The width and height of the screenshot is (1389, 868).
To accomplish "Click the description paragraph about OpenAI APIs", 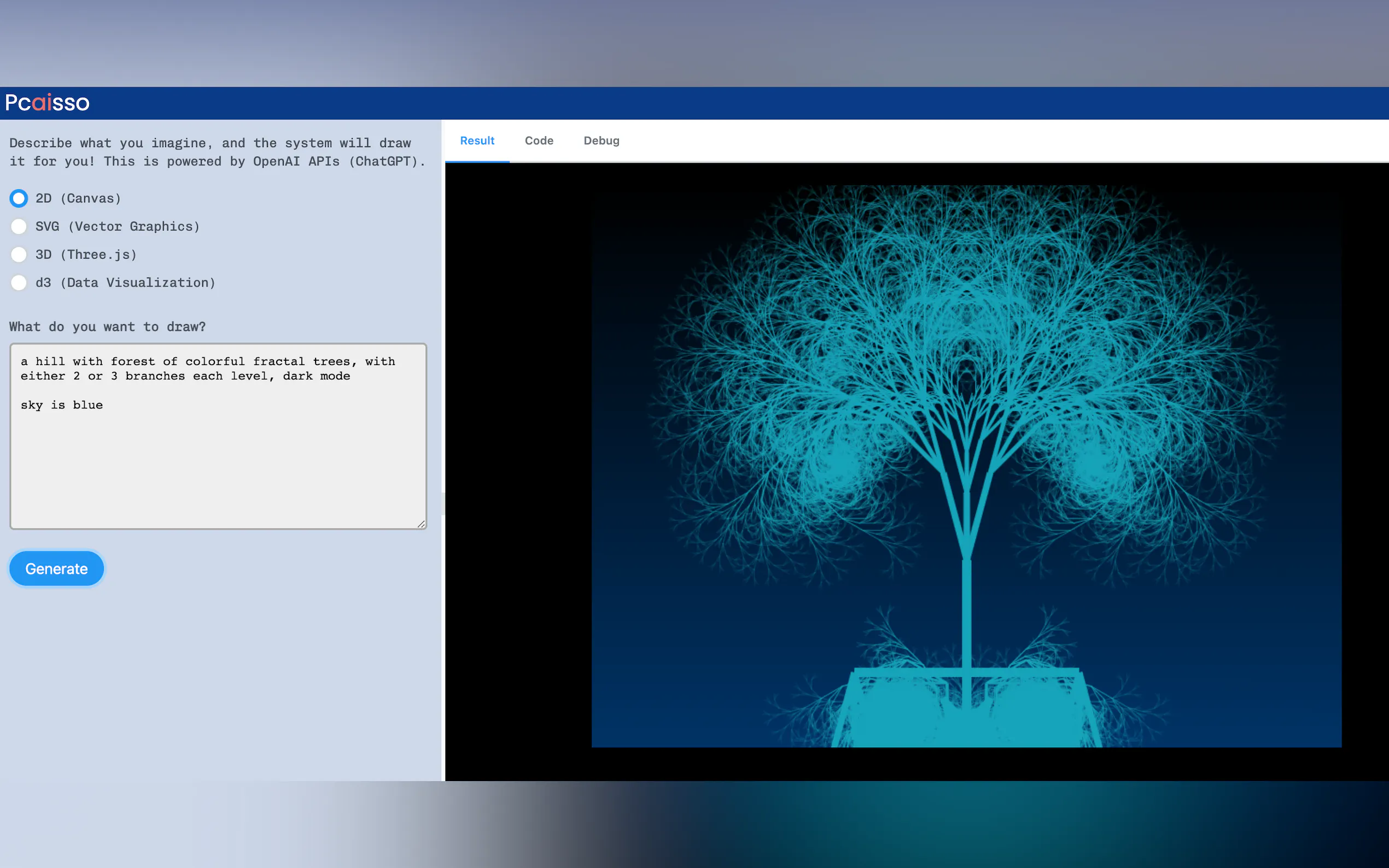I will (x=217, y=152).
